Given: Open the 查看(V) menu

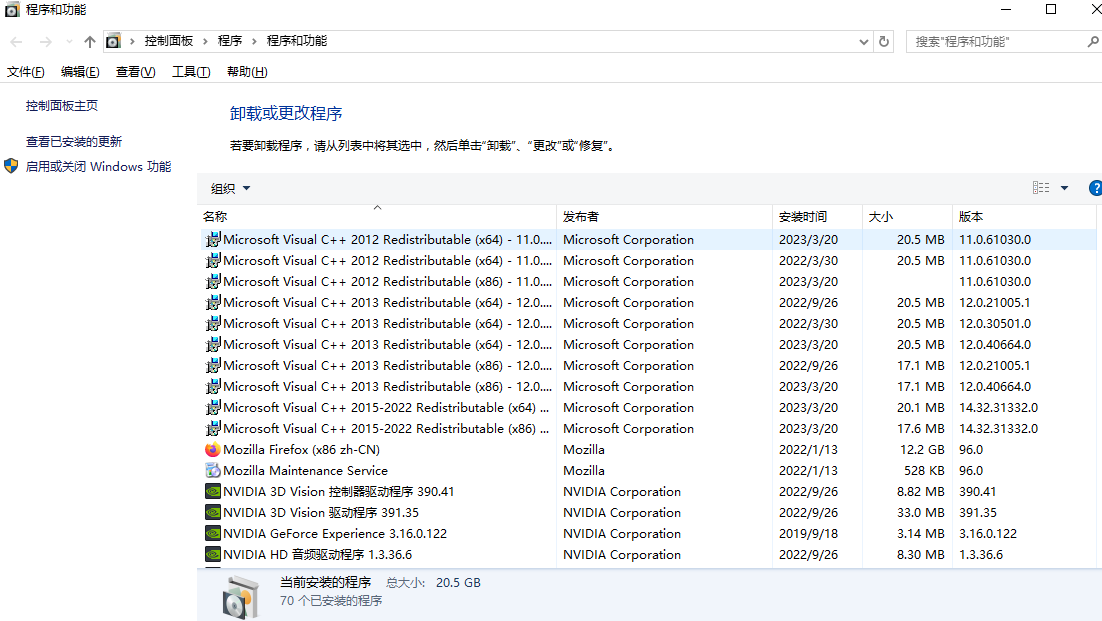Looking at the screenshot, I should (x=136, y=72).
